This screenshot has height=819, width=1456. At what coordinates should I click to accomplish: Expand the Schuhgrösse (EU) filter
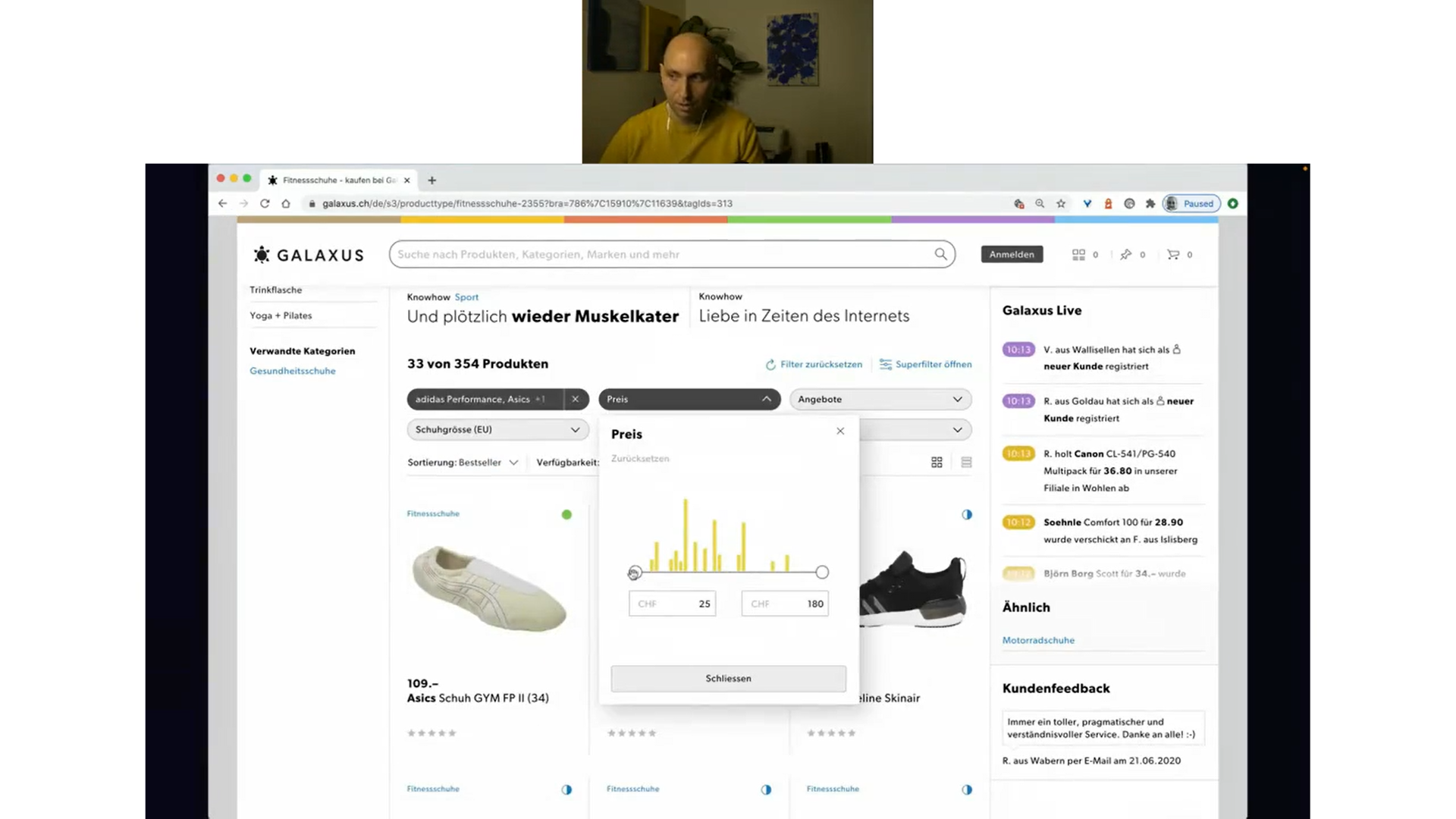(497, 429)
